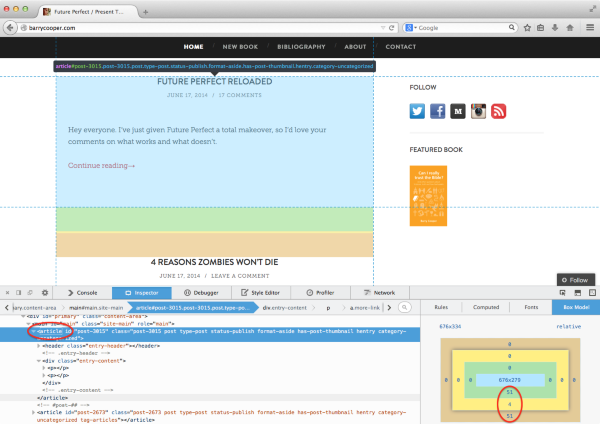Switch to the Computed side panel tab
Viewport: 600px width, 424px height.
[x=486, y=307]
